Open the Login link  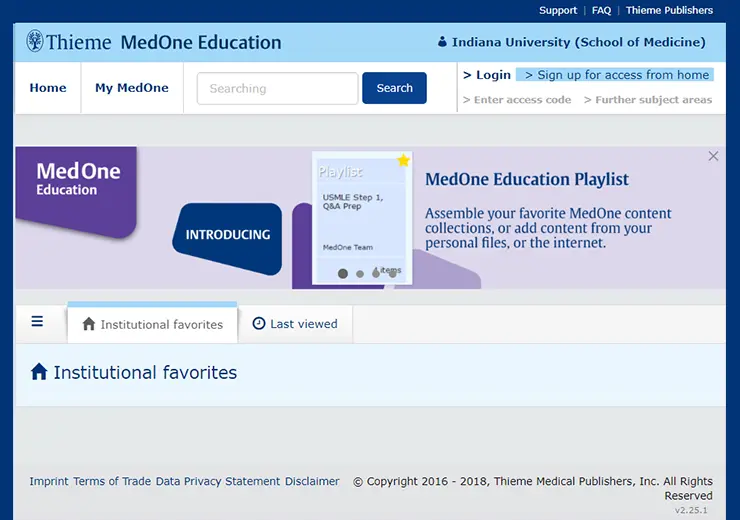487,75
